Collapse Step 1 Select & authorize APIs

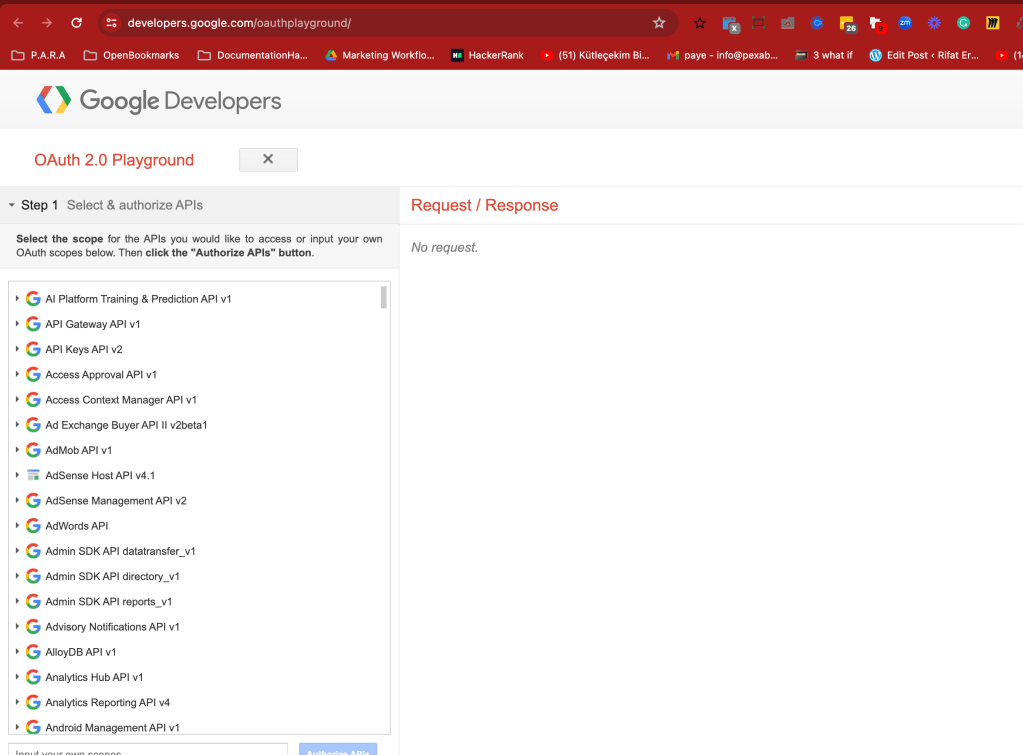[x=12, y=205]
